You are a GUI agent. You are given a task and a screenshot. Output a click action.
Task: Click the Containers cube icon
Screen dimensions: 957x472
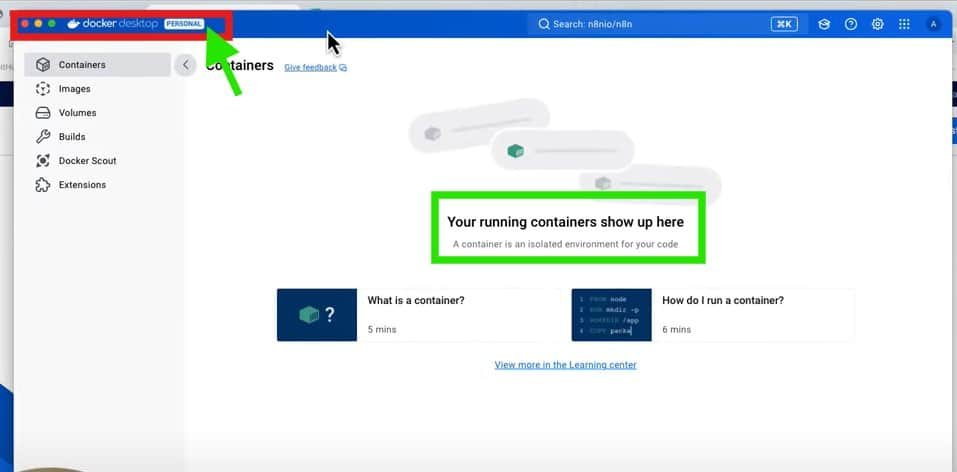(x=43, y=65)
